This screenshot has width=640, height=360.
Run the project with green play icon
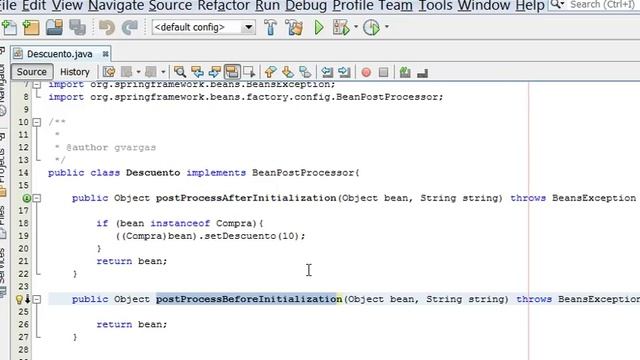[319, 27]
